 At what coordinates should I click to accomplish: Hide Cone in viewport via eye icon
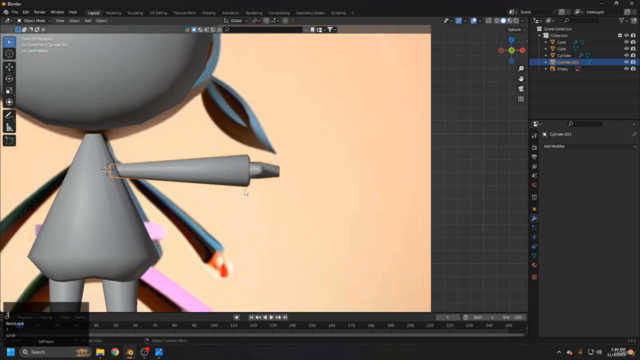click(x=626, y=42)
